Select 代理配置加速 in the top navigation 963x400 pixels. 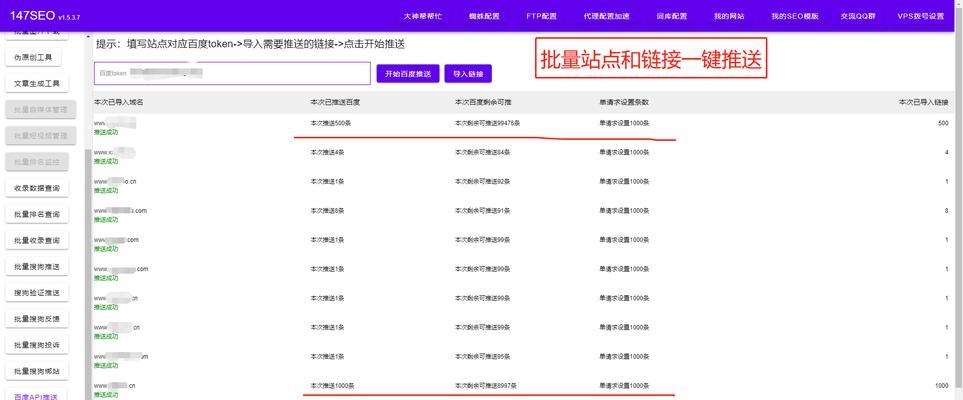click(606, 17)
